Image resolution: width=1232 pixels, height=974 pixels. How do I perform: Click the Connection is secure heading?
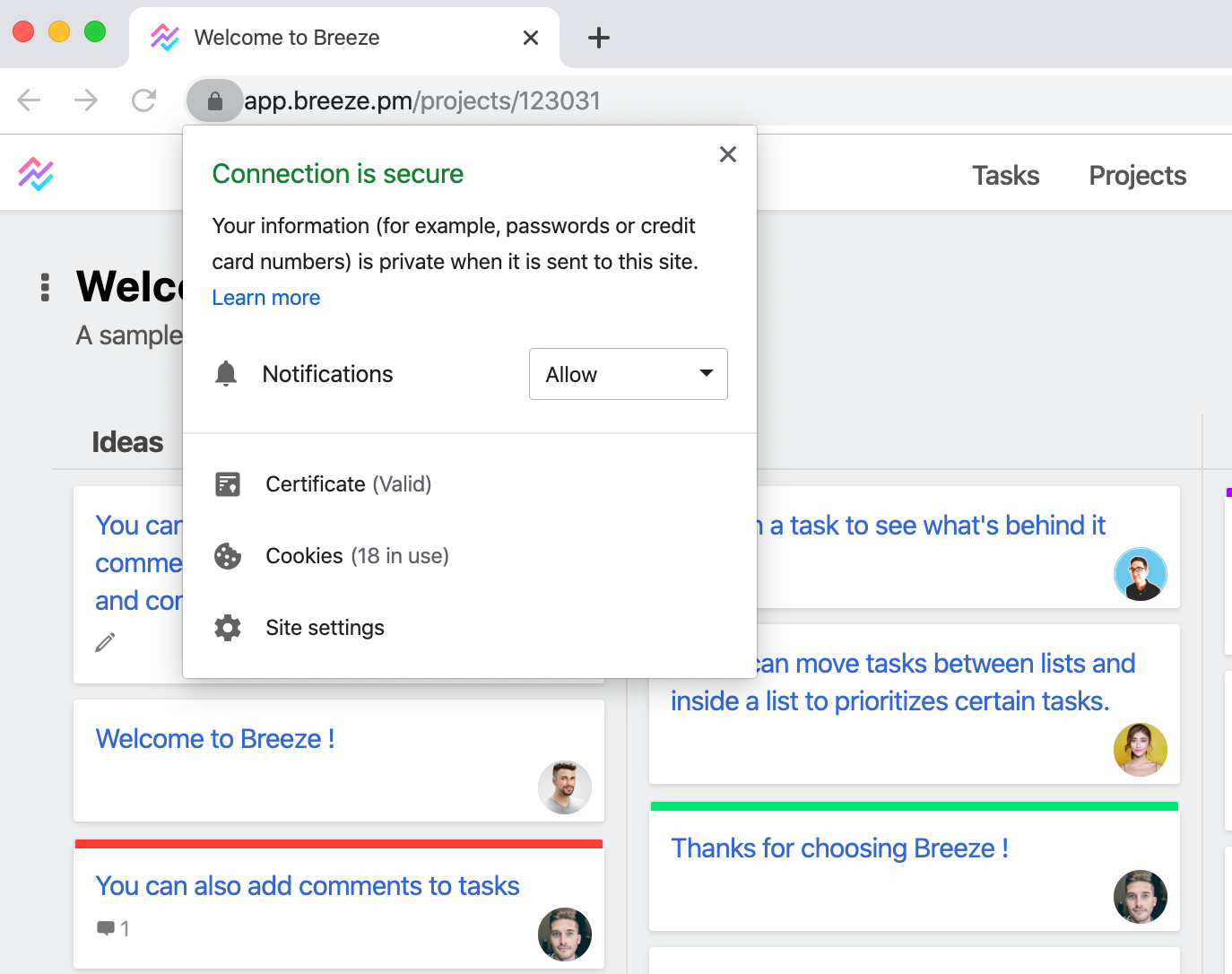(338, 174)
